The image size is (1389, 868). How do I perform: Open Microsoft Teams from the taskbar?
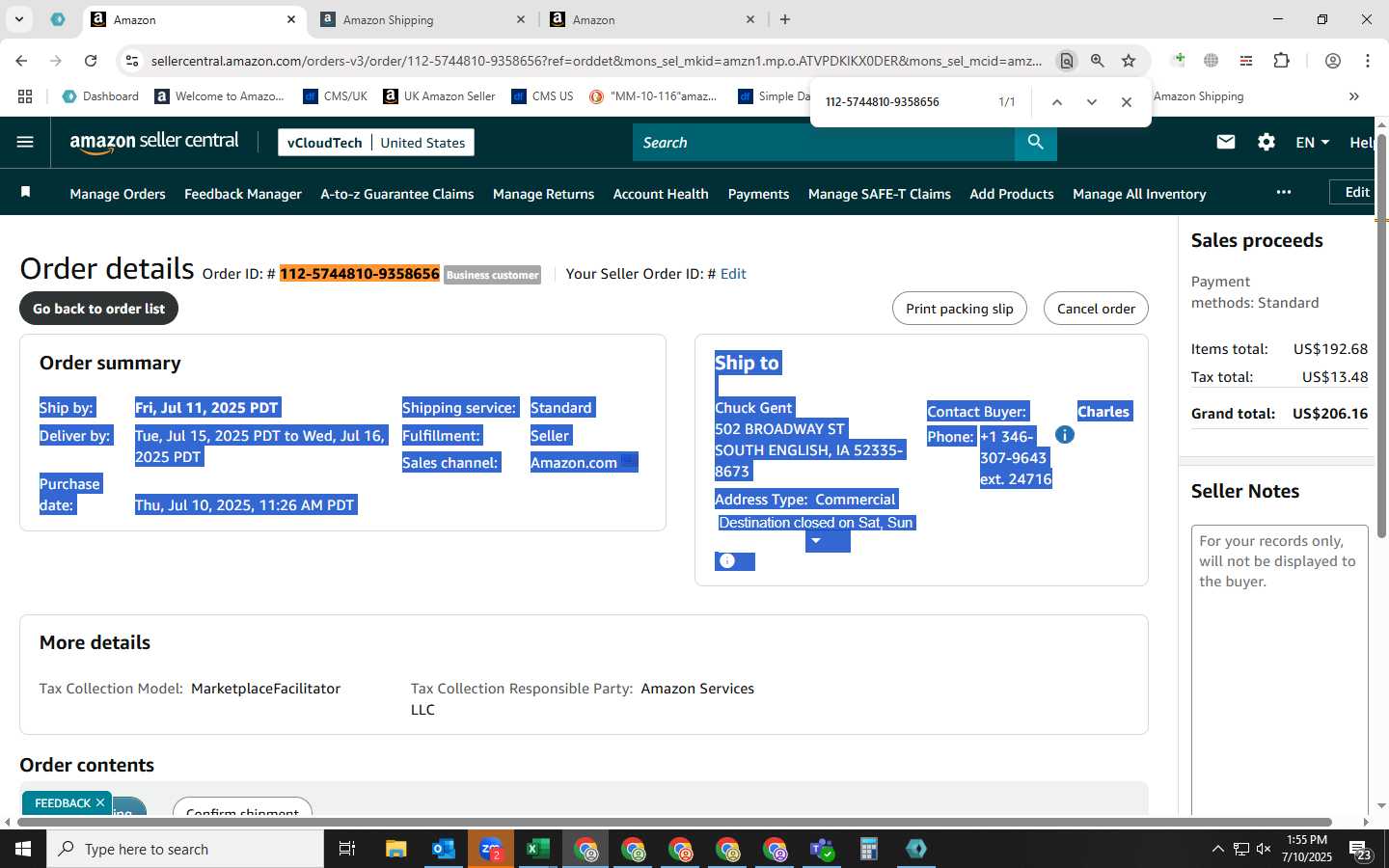click(x=822, y=849)
